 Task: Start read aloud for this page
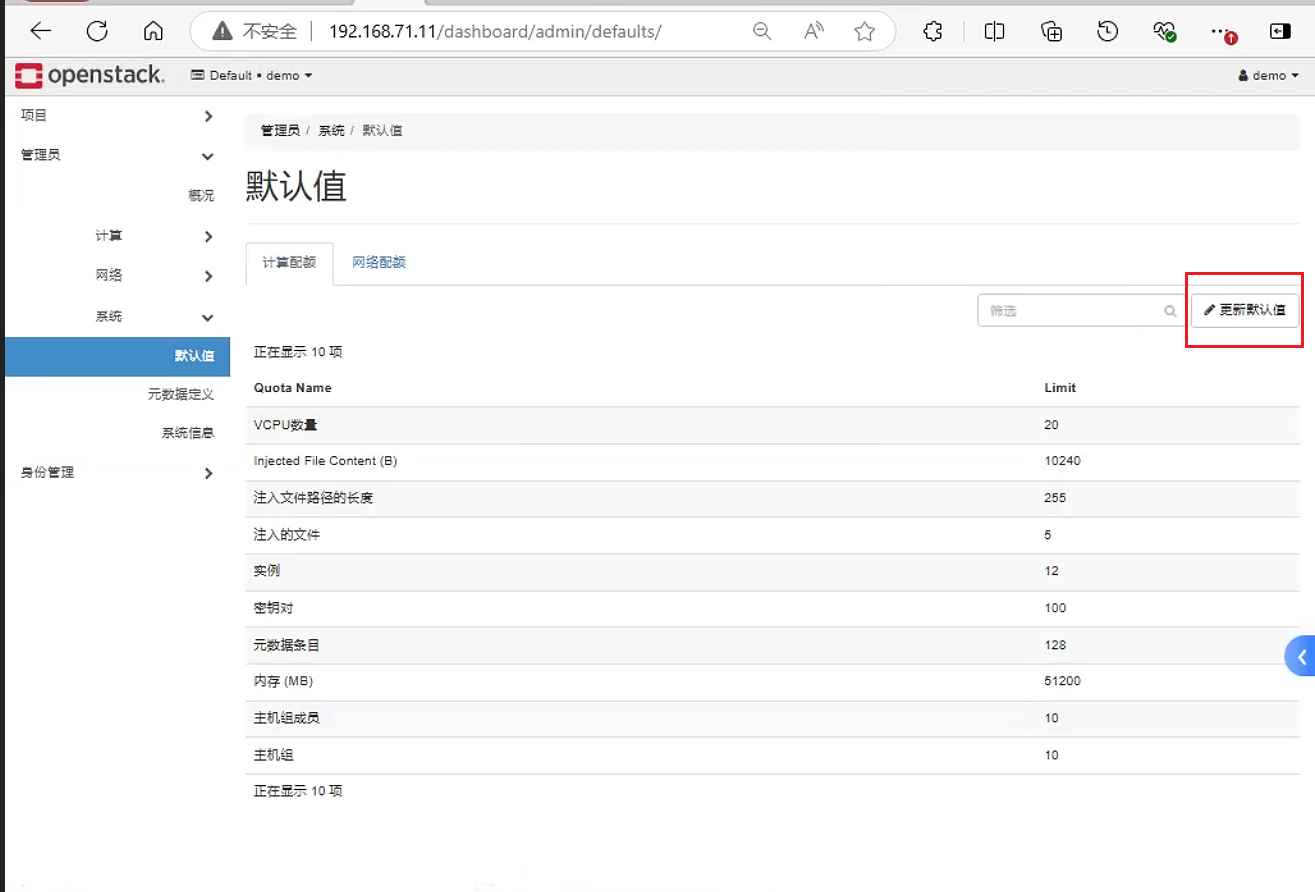814,31
